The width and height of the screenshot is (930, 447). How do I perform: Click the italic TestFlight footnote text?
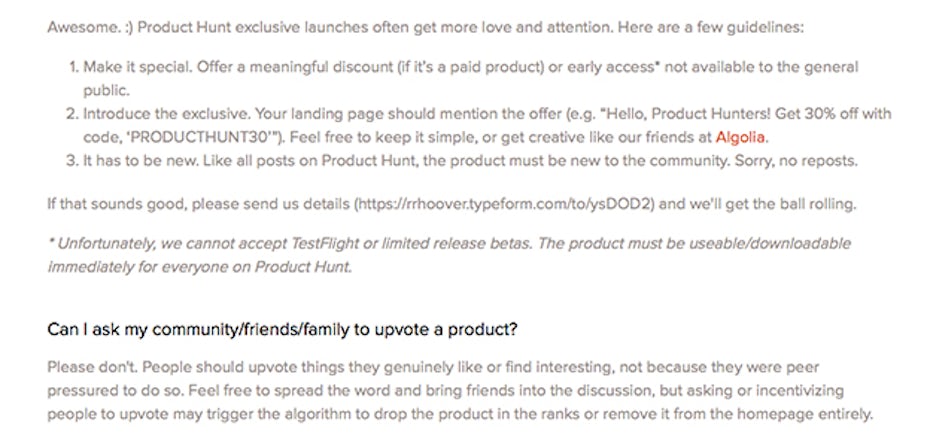click(x=449, y=255)
